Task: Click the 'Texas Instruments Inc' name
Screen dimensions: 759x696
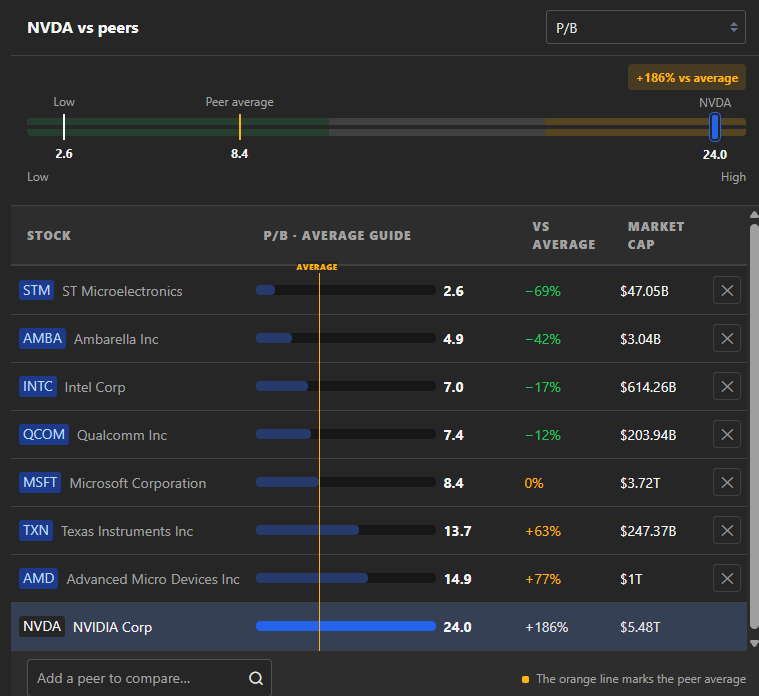Action: pos(127,531)
